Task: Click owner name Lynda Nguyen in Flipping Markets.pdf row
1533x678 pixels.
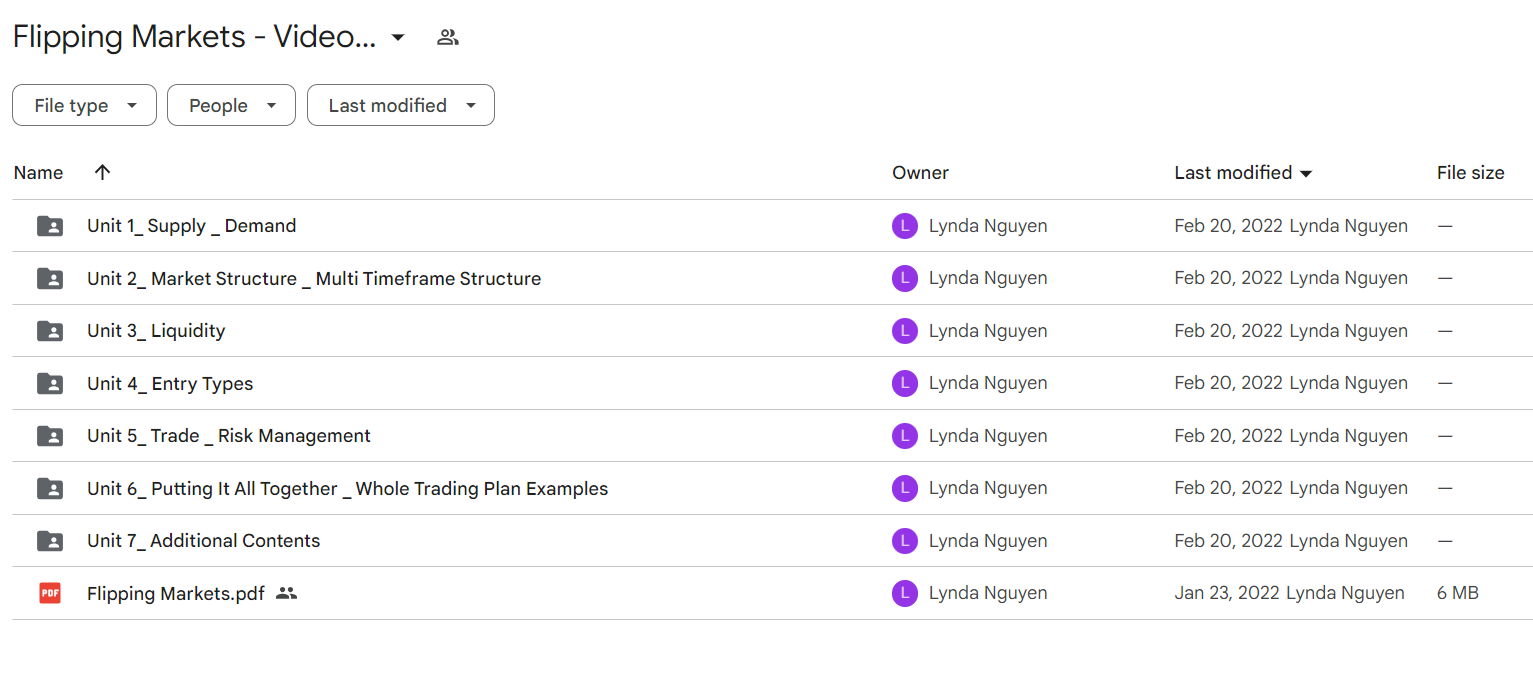Action: click(x=988, y=593)
